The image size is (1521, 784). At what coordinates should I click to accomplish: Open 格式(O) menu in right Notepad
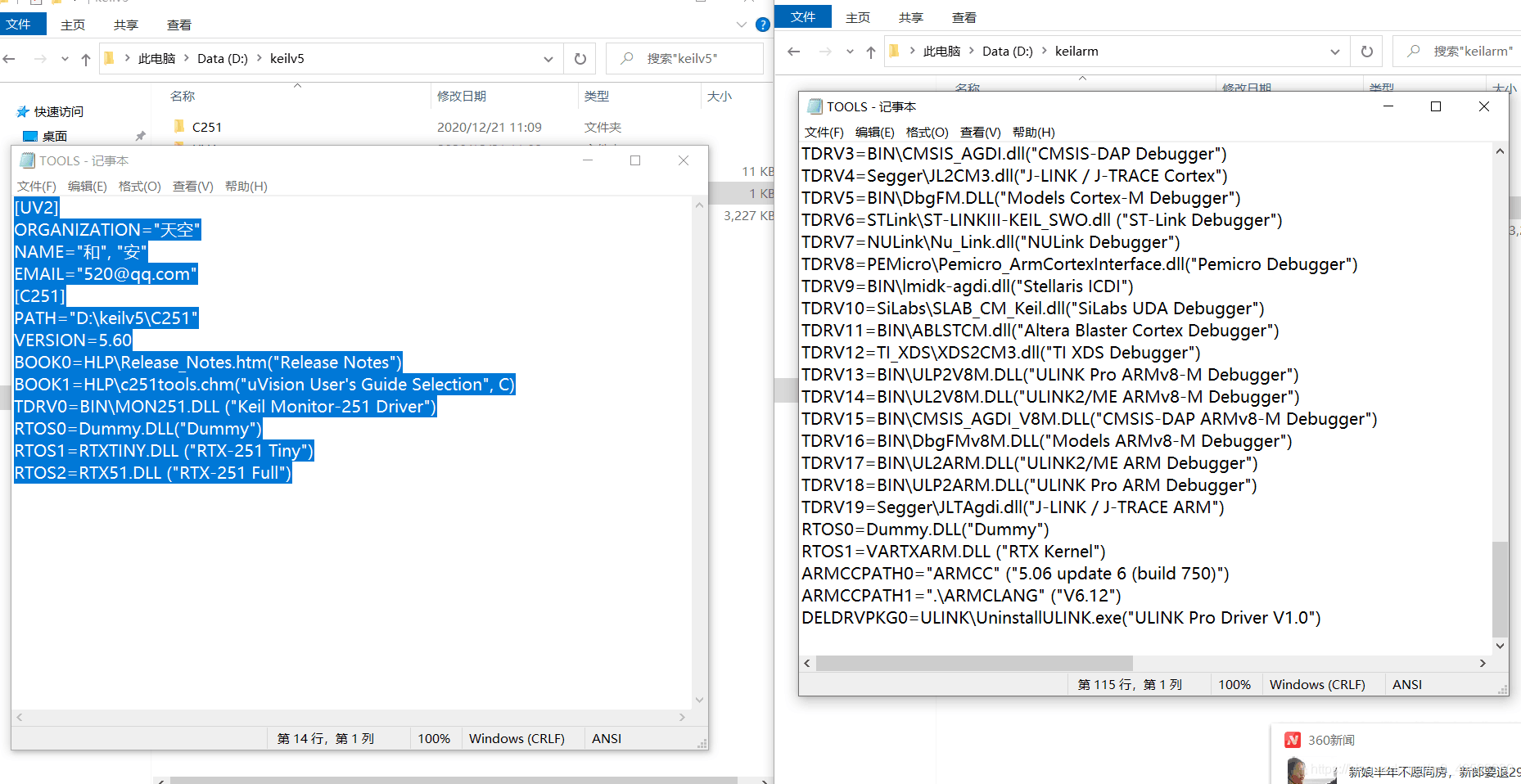tap(927, 133)
